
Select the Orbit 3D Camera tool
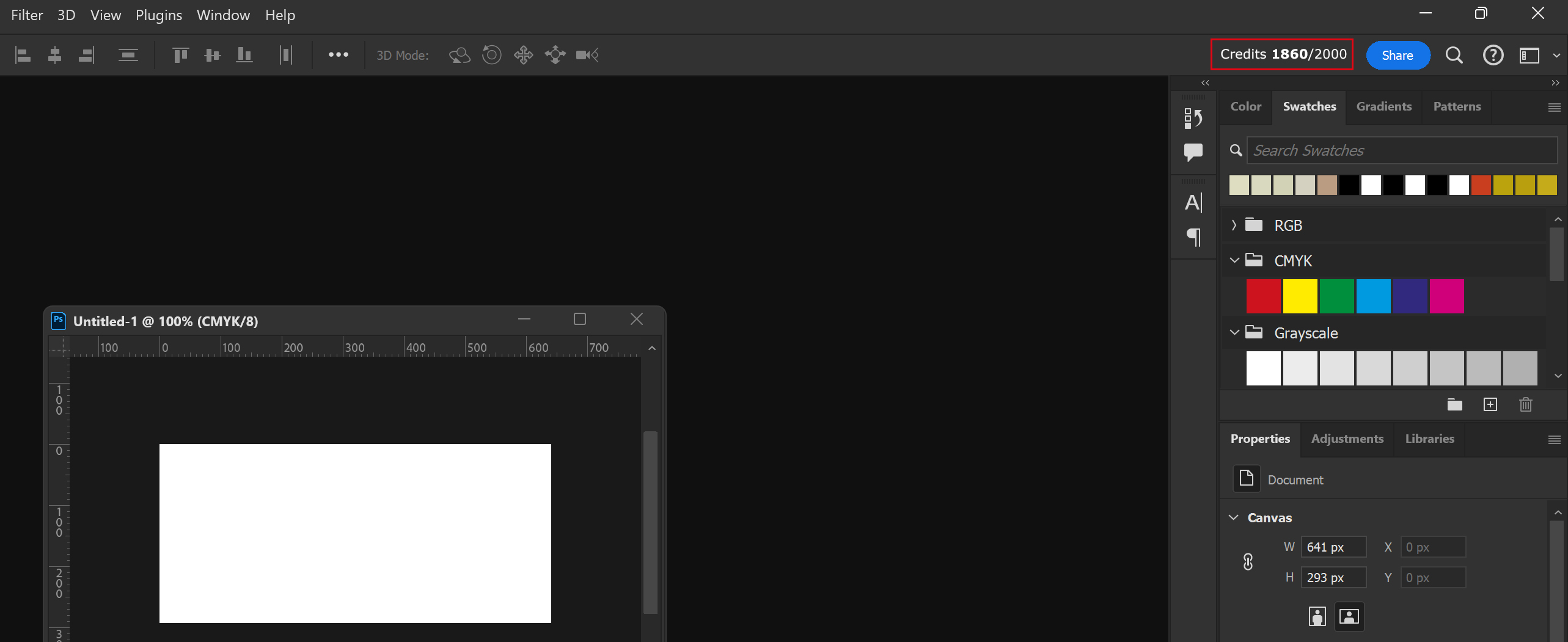(460, 55)
